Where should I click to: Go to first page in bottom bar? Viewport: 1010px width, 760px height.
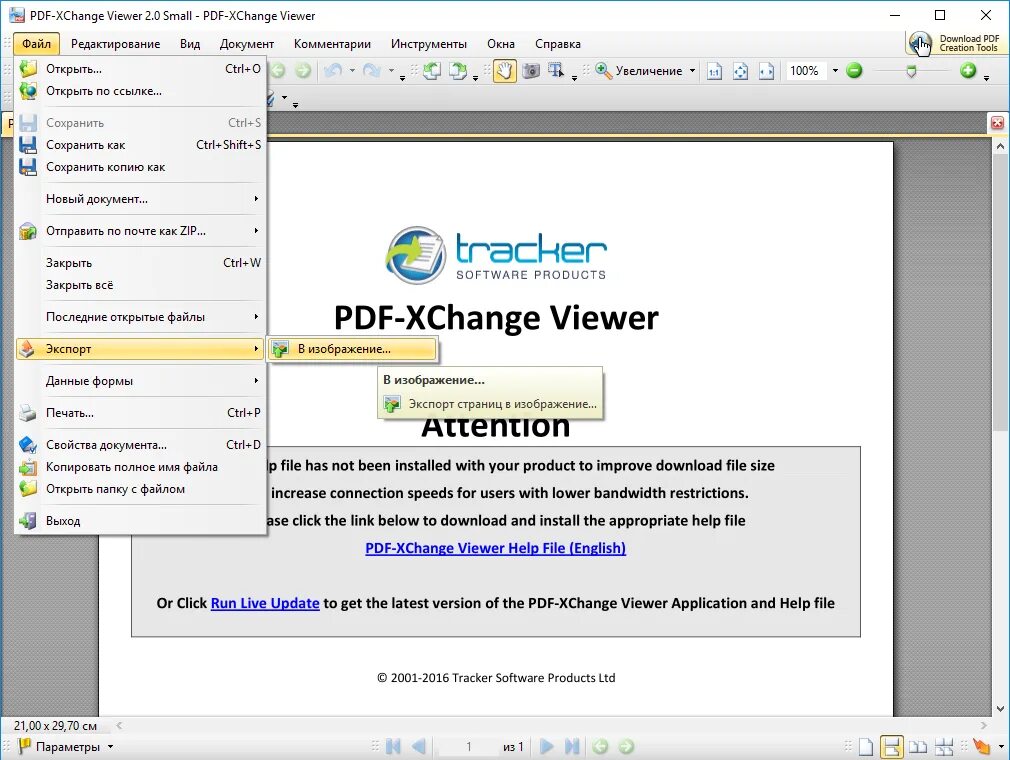click(393, 746)
